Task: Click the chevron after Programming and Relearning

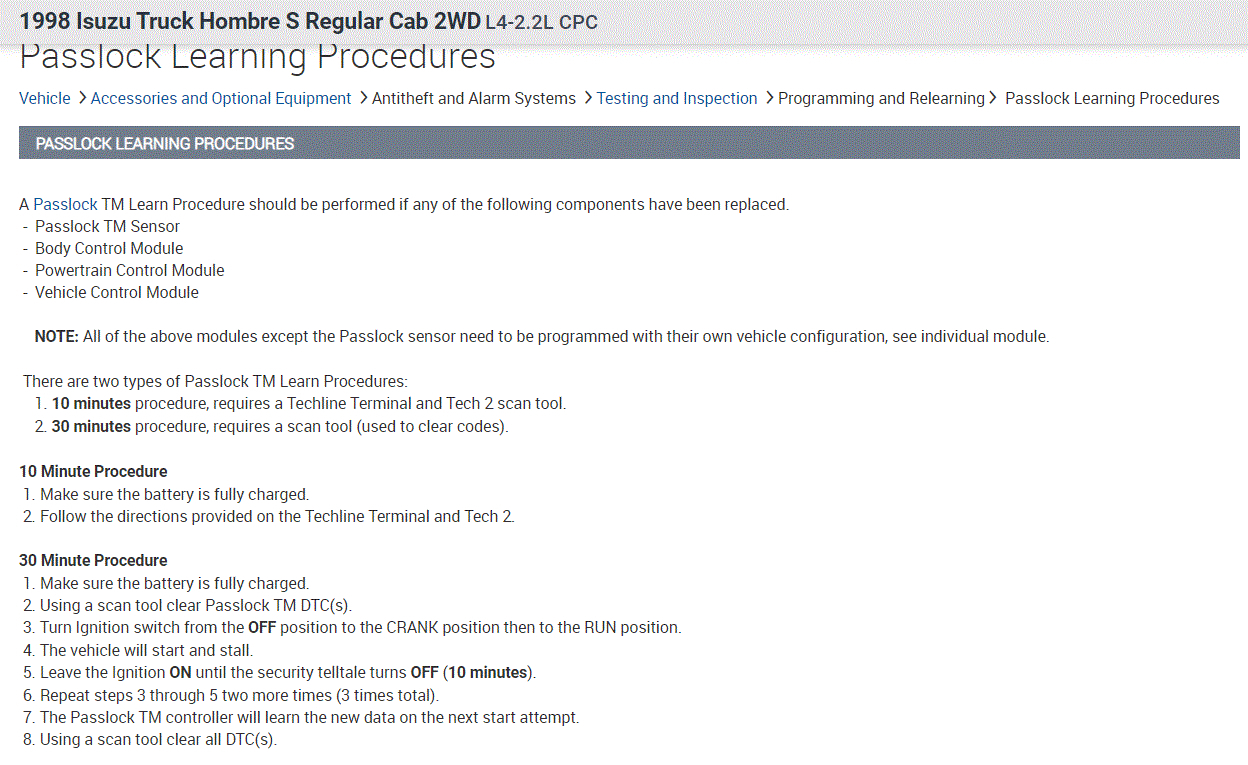Action: [993, 98]
